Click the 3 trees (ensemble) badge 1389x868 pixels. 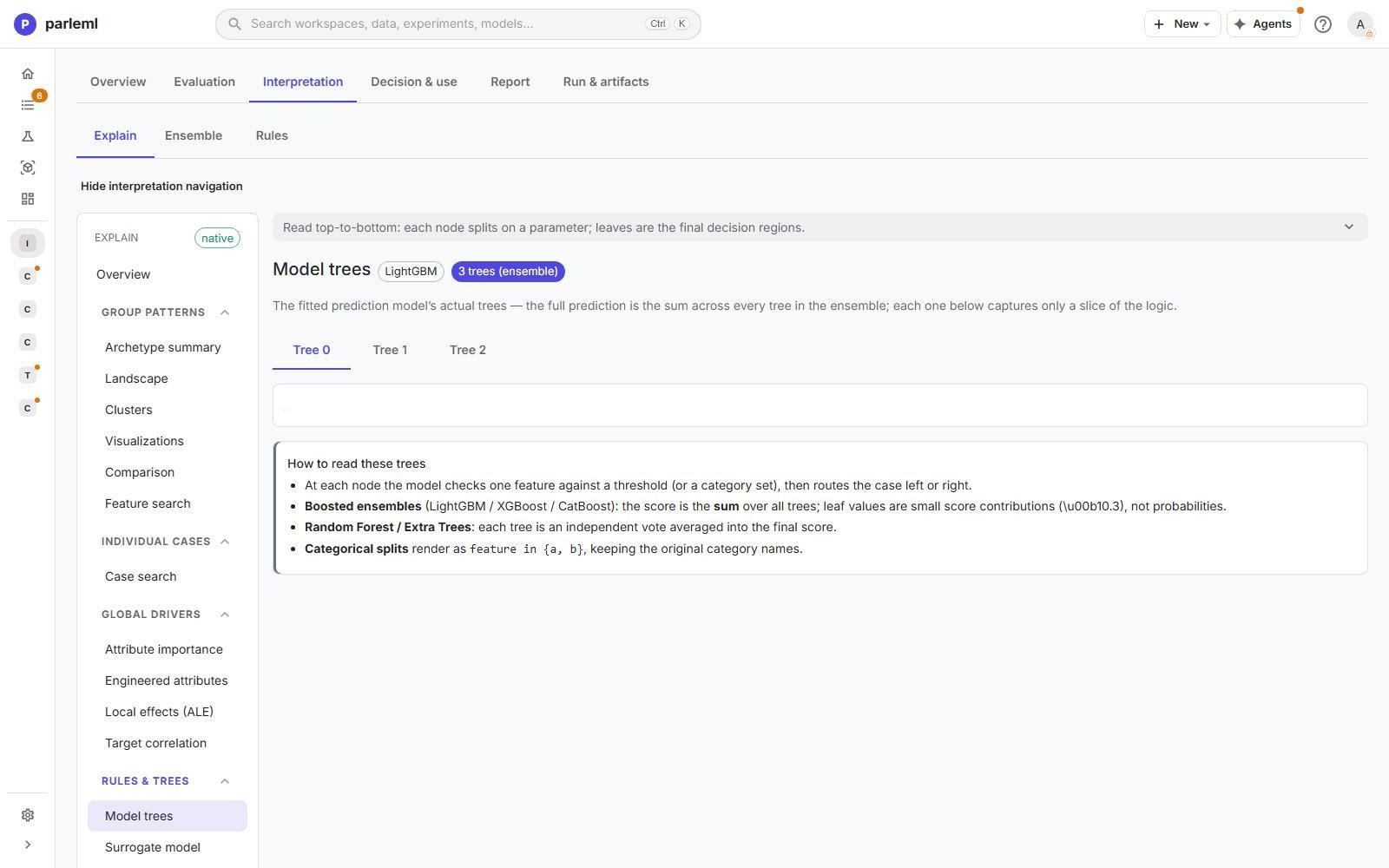[x=508, y=272]
